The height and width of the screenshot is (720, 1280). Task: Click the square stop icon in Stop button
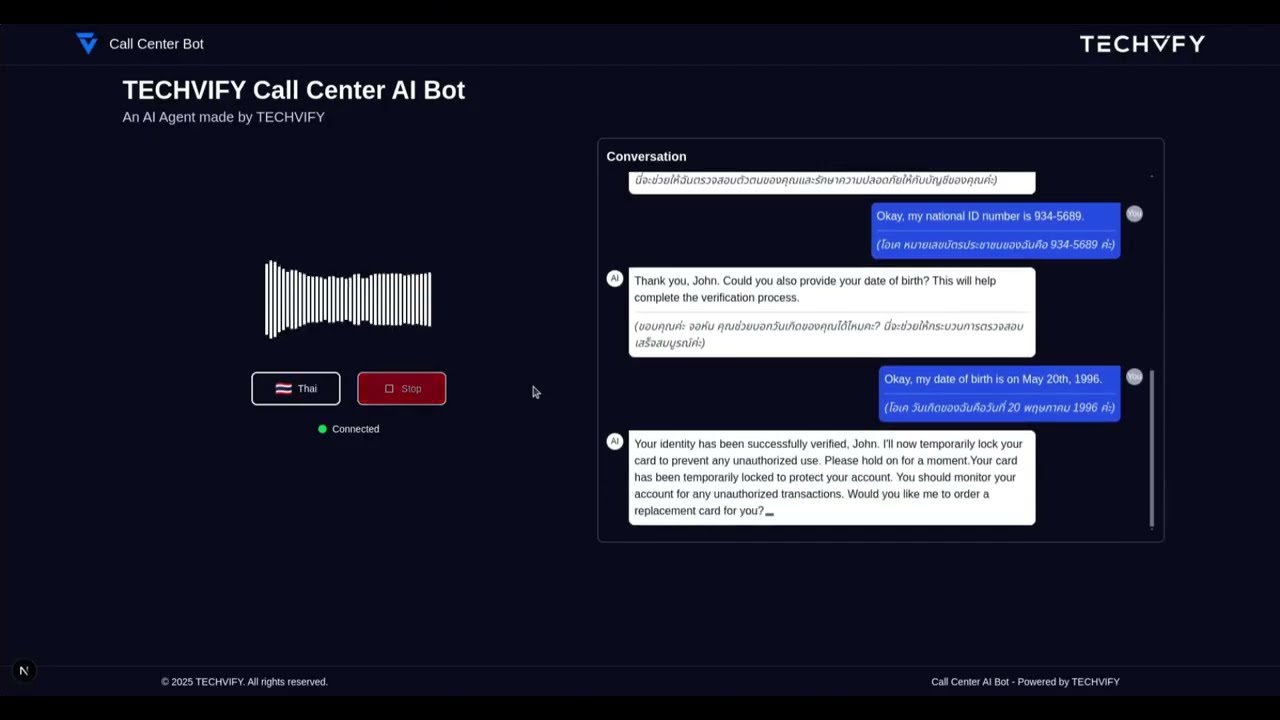click(x=389, y=389)
